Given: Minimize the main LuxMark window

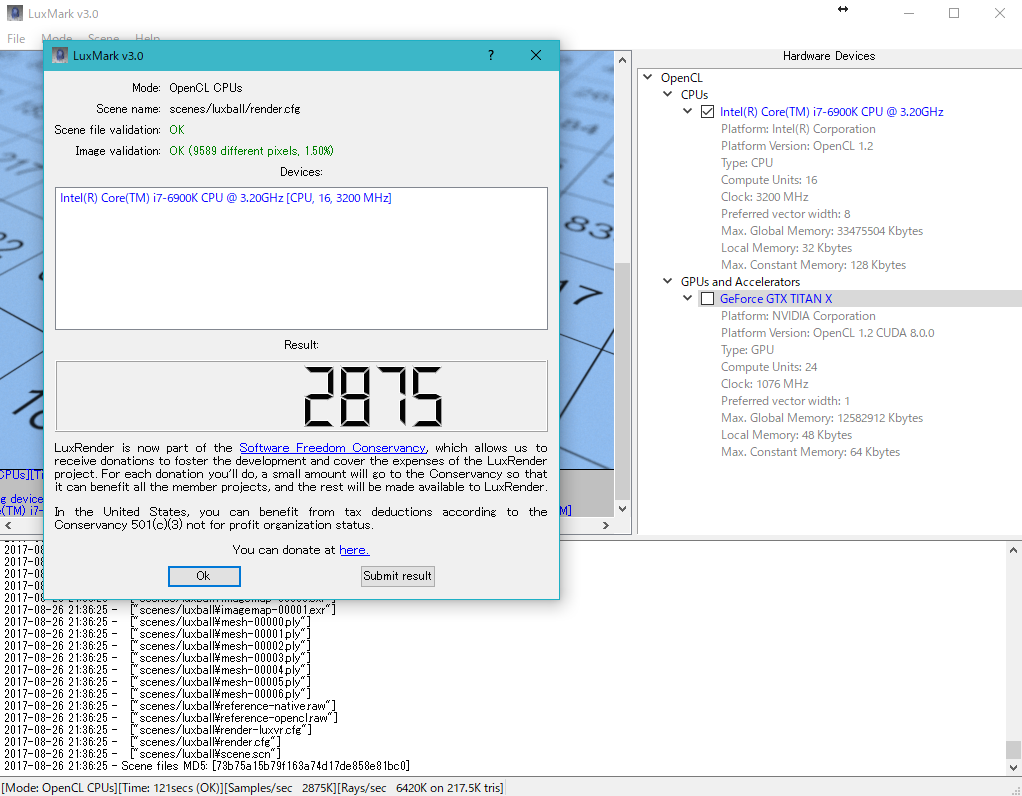Looking at the screenshot, I should click(x=908, y=14).
